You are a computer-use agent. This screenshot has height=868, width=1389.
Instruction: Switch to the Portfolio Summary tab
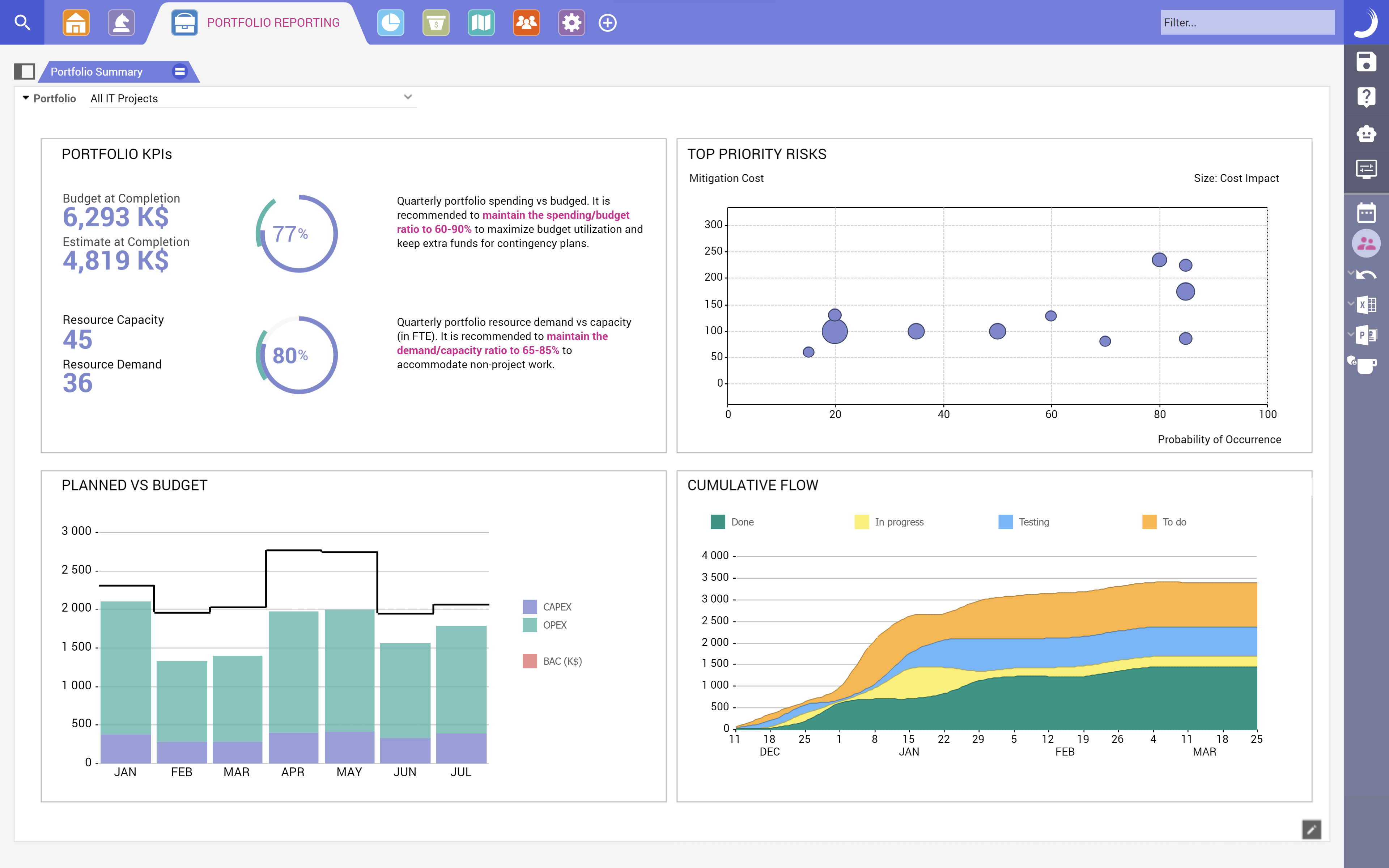tap(97, 71)
